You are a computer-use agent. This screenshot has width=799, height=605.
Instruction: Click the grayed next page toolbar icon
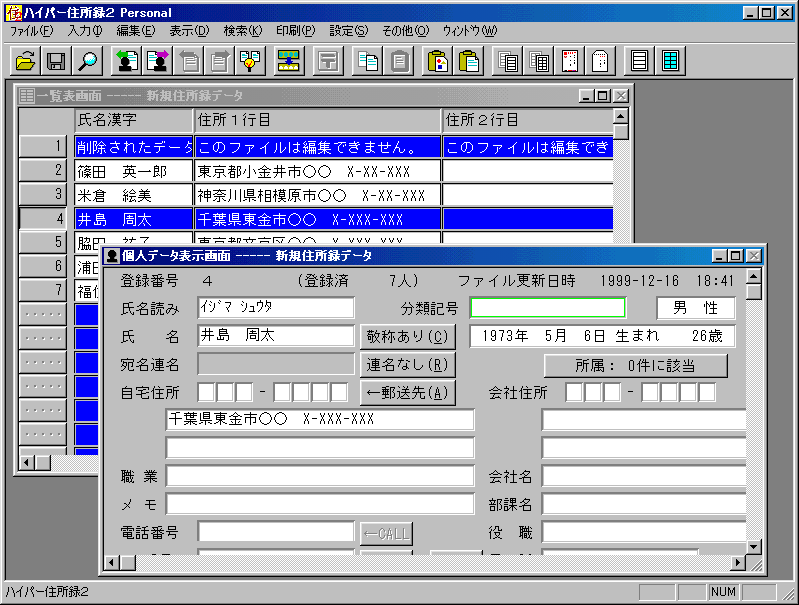pyautogui.click(x=220, y=61)
